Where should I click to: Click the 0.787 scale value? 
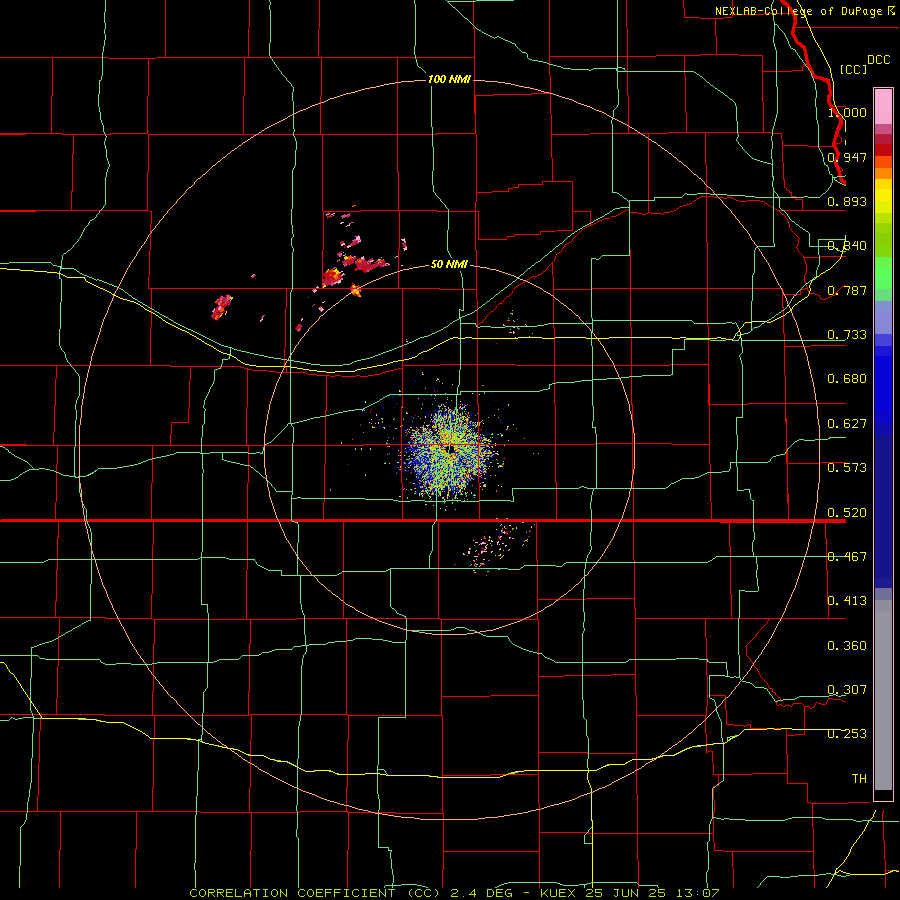[847, 290]
